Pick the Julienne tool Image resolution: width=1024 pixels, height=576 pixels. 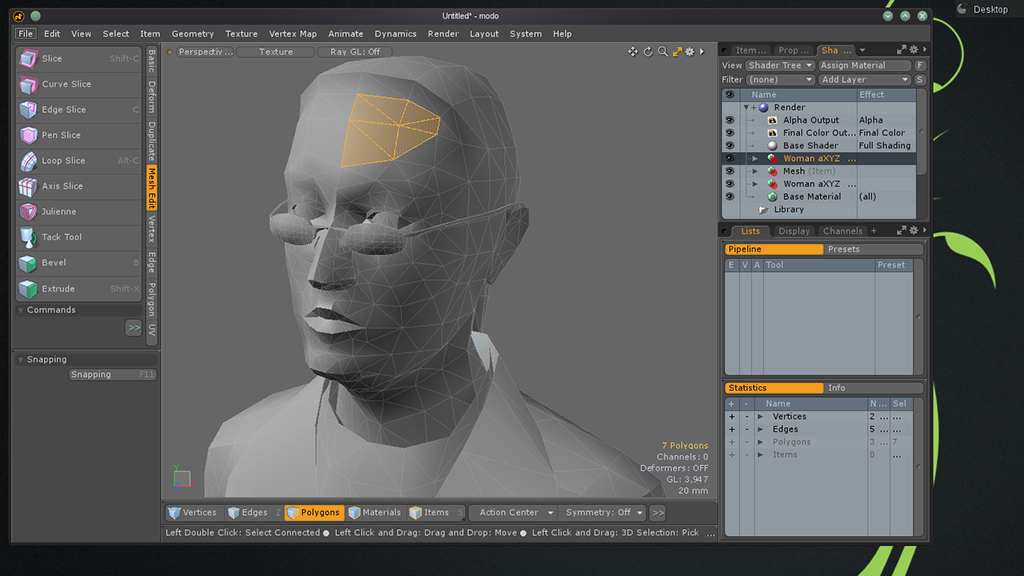click(x=78, y=212)
